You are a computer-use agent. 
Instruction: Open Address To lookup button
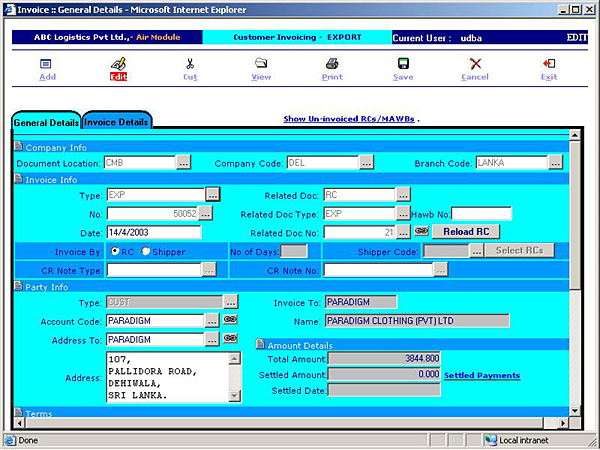coord(212,339)
